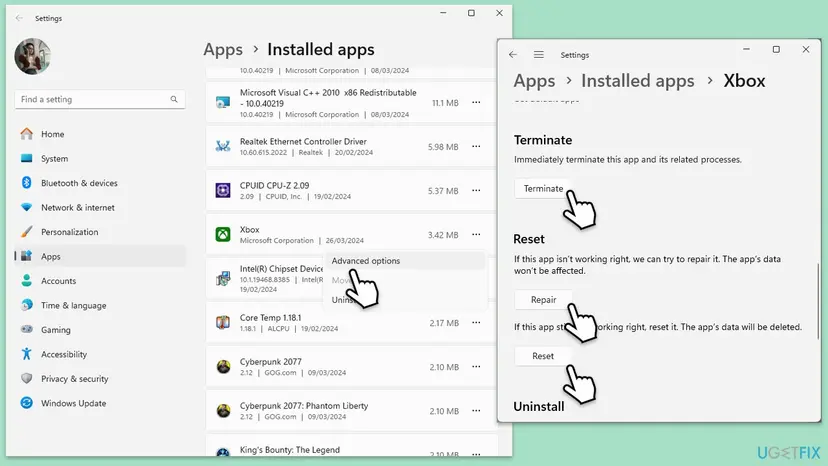The image size is (828, 466).
Task: Click the Windows Update sync icon
Action: pos(26,403)
